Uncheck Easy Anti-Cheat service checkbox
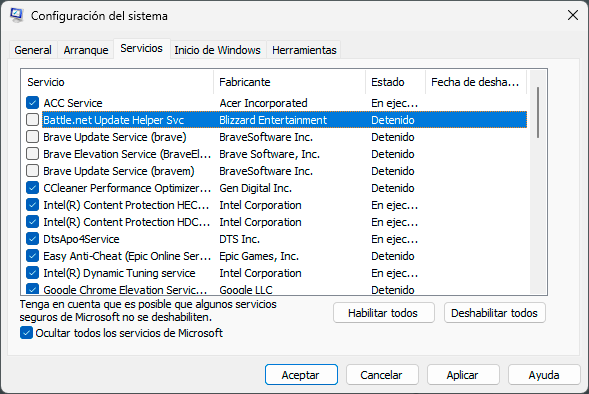This screenshot has width=589, height=394. click(32, 256)
